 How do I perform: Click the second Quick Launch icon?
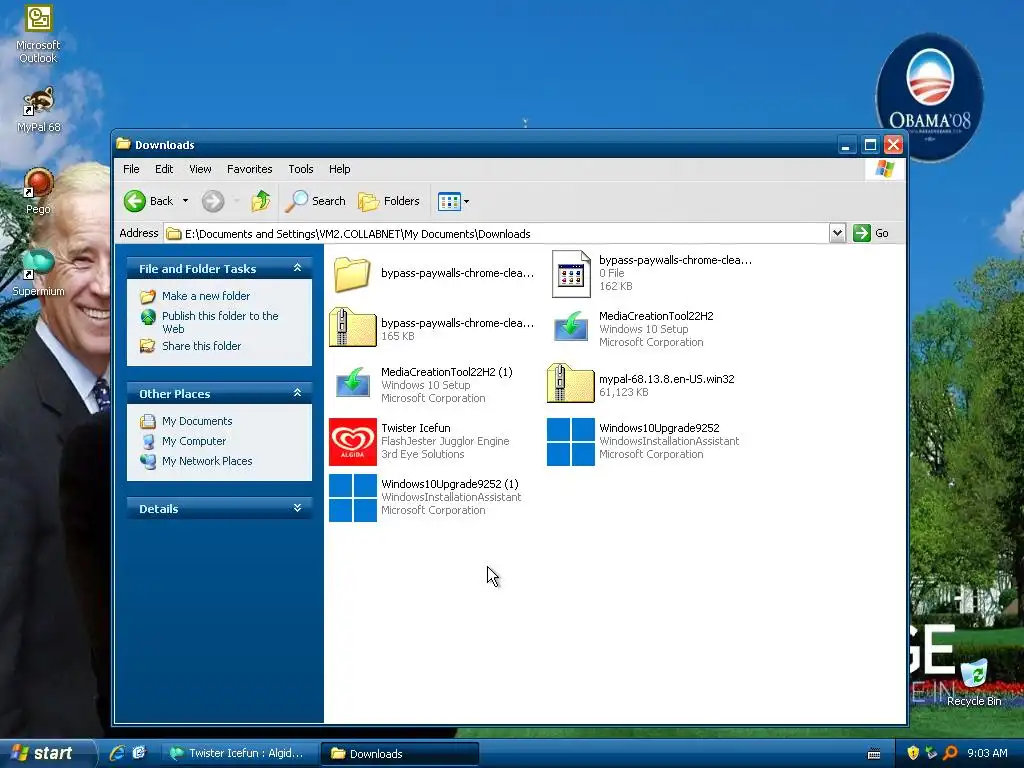139,753
